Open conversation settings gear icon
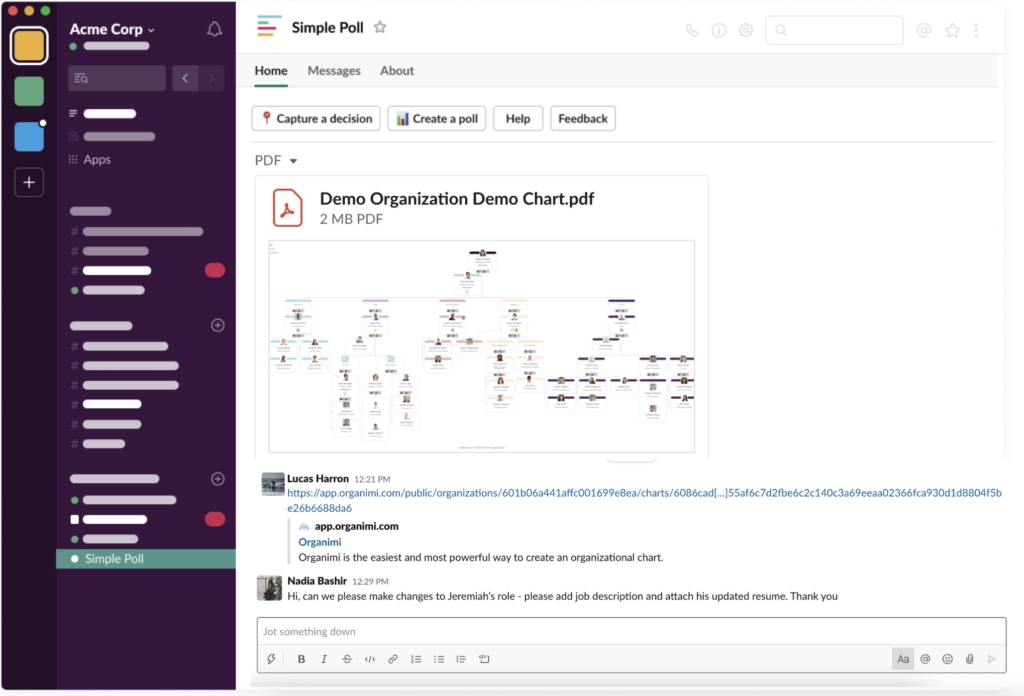 click(x=746, y=30)
